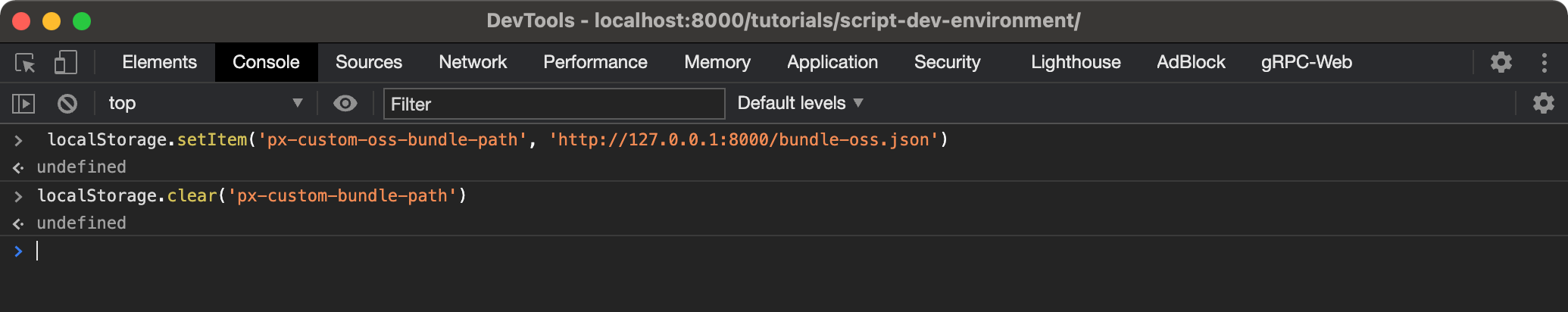Switch to the Sources tab
This screenshot has width=1568, height=312.
pos(369,63)
